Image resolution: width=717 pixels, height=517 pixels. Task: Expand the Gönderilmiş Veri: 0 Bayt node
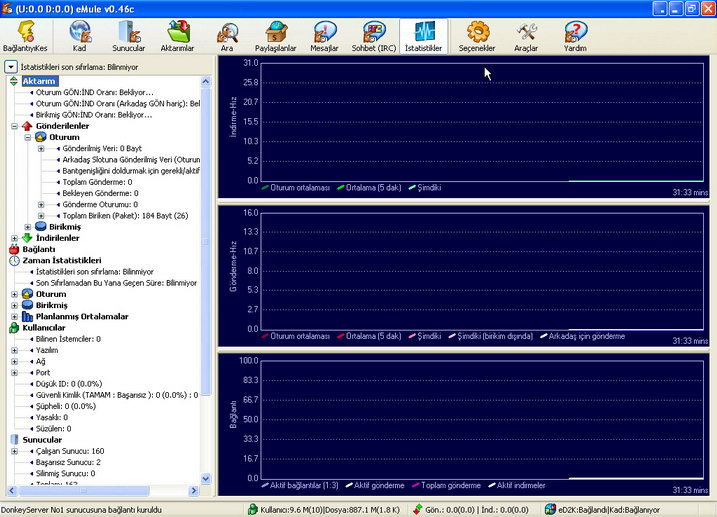tap(41, 149)
